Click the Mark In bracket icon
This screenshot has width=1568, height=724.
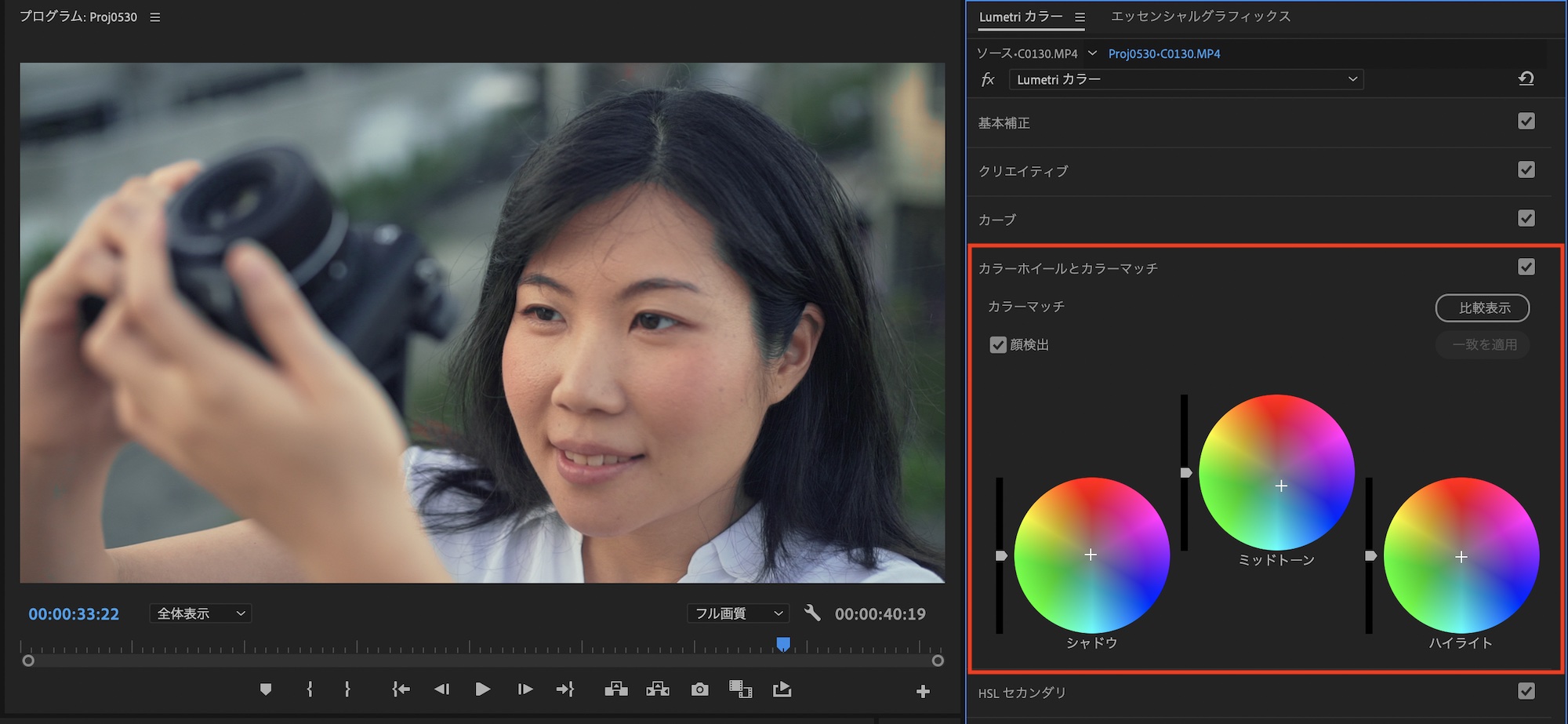coord(310,689)
